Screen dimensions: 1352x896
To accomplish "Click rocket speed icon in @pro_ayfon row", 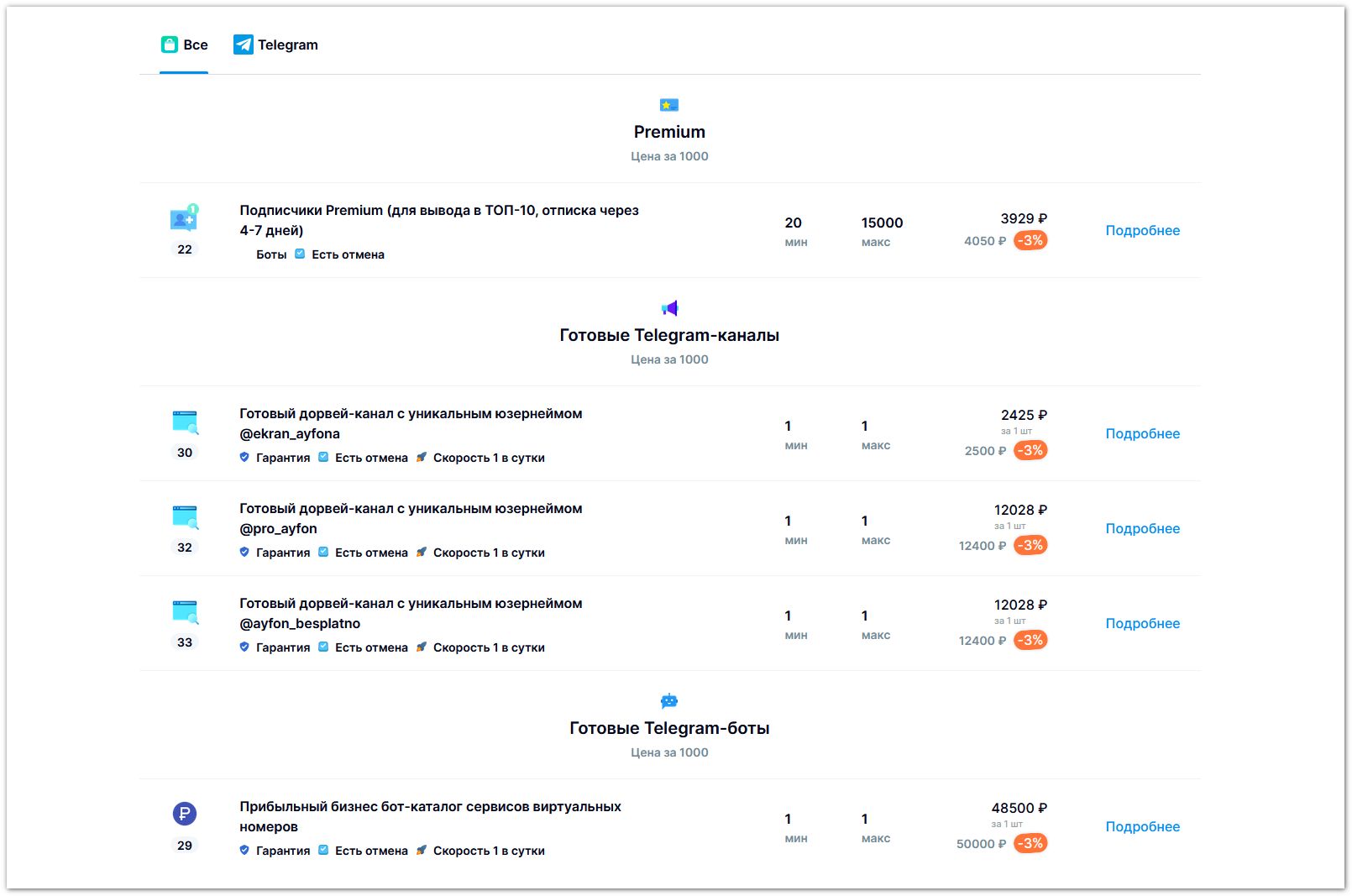I will pyautogui.click(x=422, y=553).
